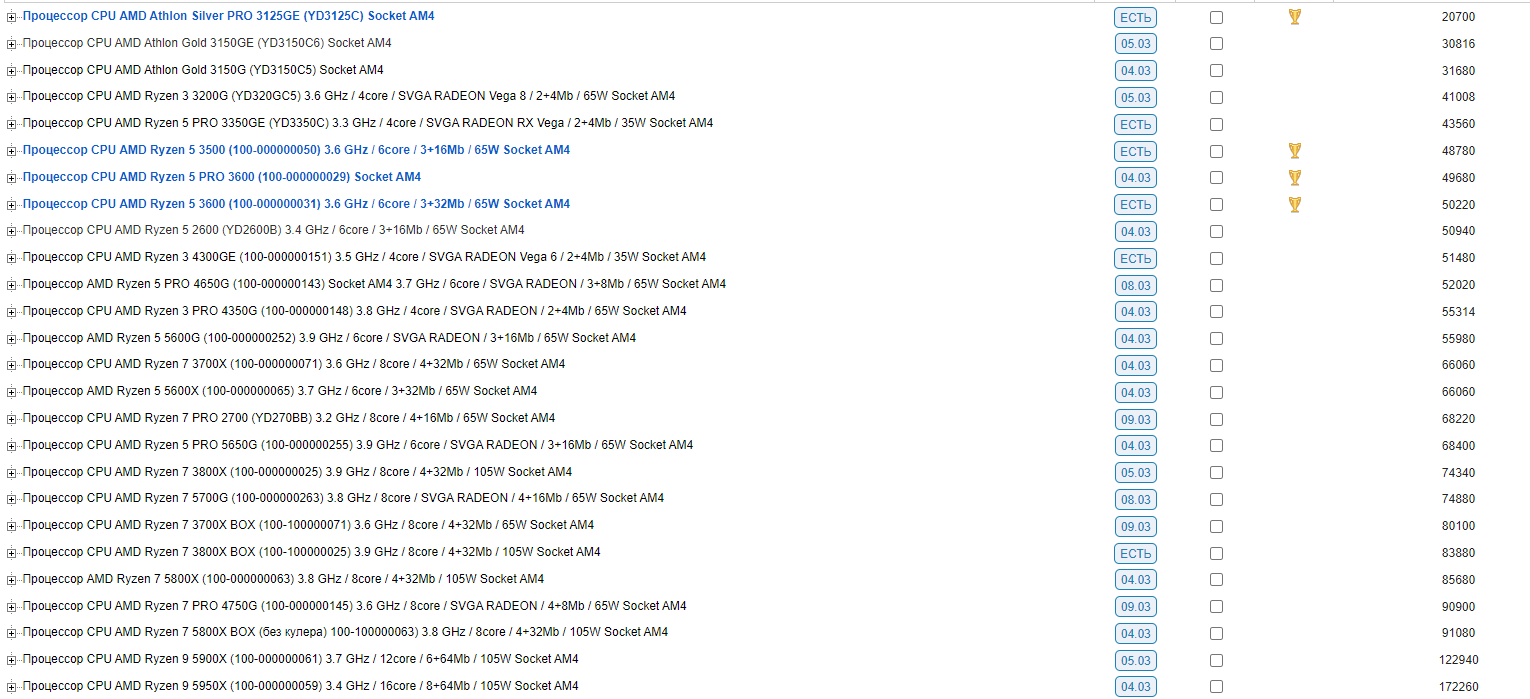Check the box for Ryzen 9 5900X
The height and width of the screenshot is (699, 1530).
click(1216, 660)
